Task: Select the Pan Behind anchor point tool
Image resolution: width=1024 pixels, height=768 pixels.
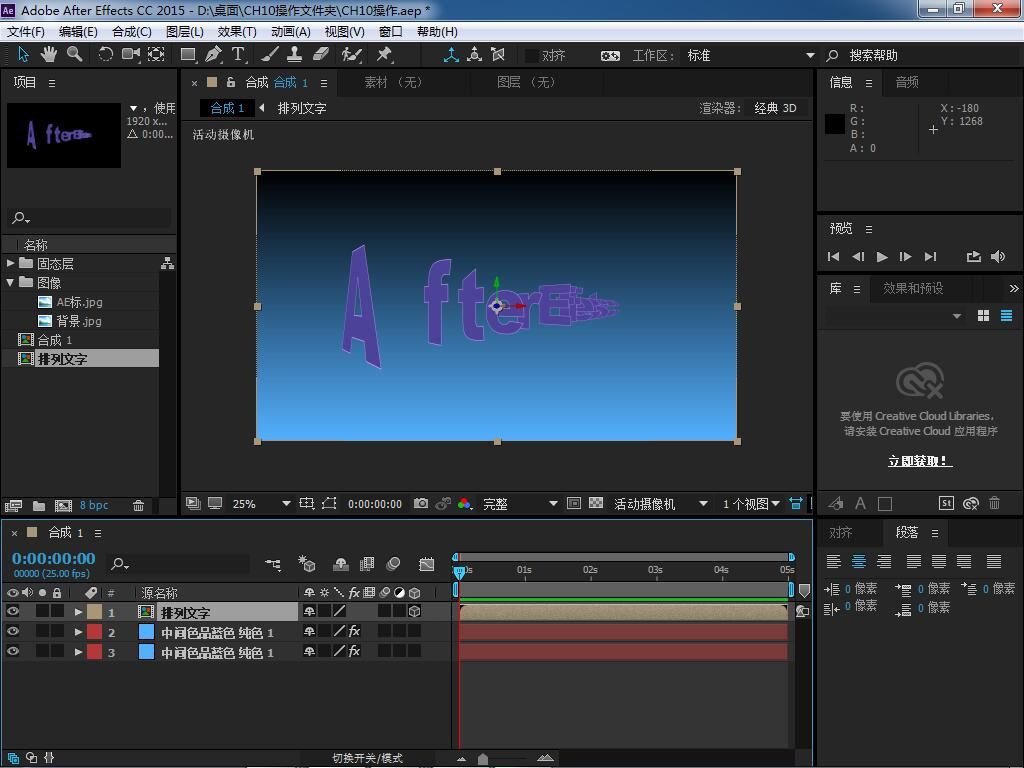Action: point(156,55)
